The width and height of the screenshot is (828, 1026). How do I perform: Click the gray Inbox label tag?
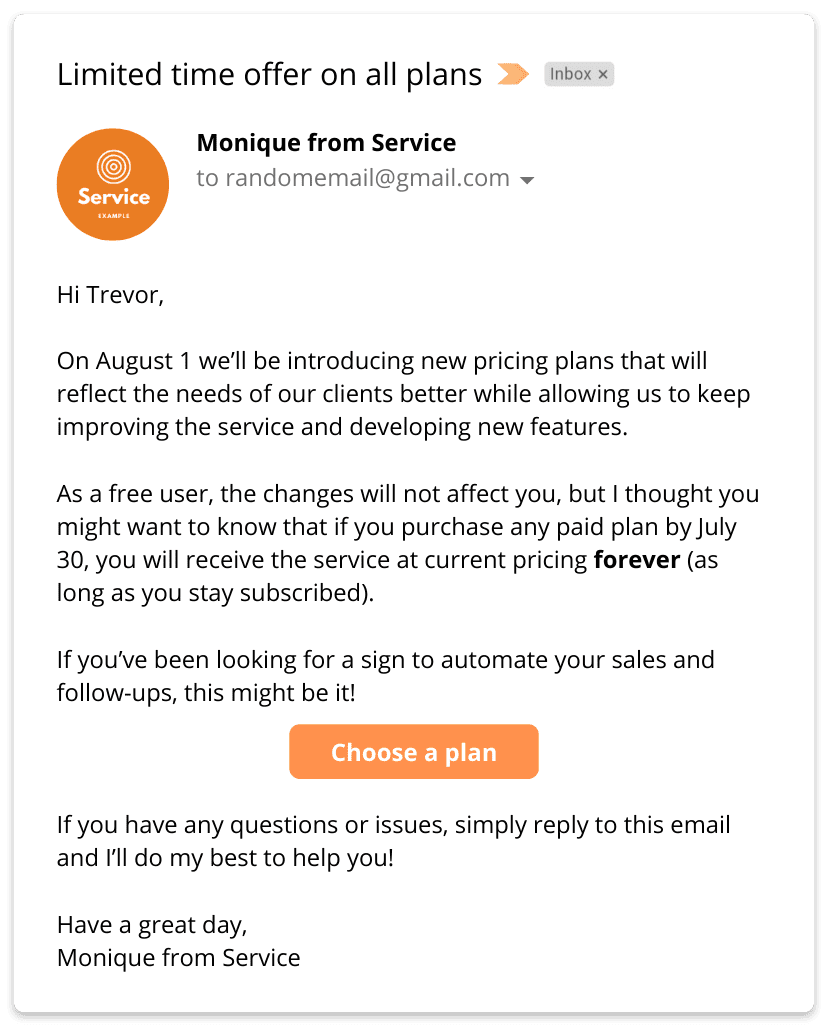[571, 74]
